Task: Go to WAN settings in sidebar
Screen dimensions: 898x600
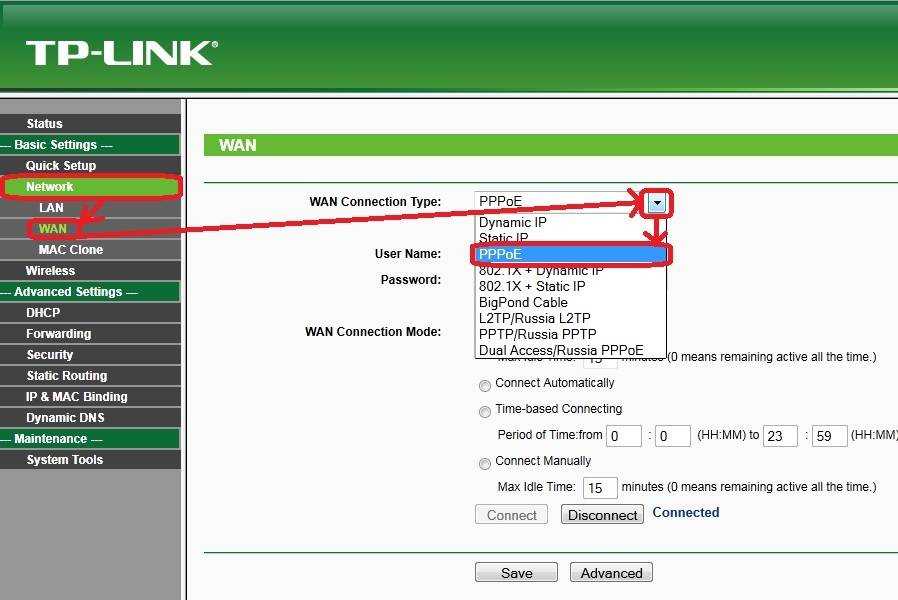Action: pyautogui.click(x=52, y=229)
